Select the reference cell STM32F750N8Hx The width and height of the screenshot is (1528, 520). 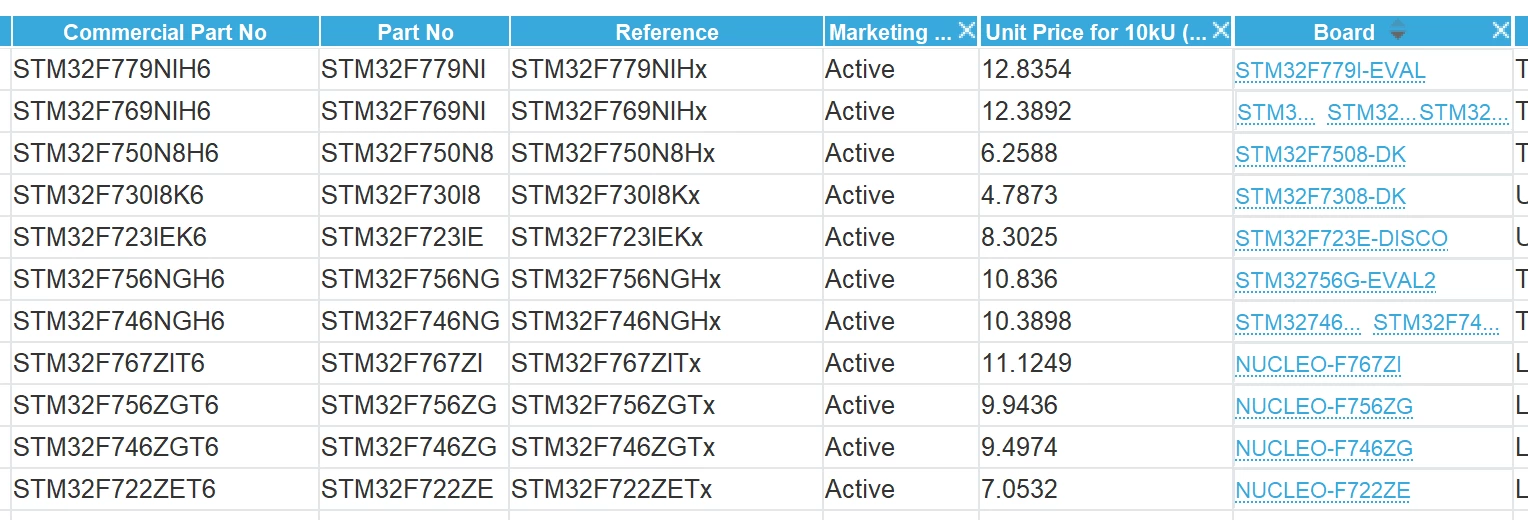point(613,154)
